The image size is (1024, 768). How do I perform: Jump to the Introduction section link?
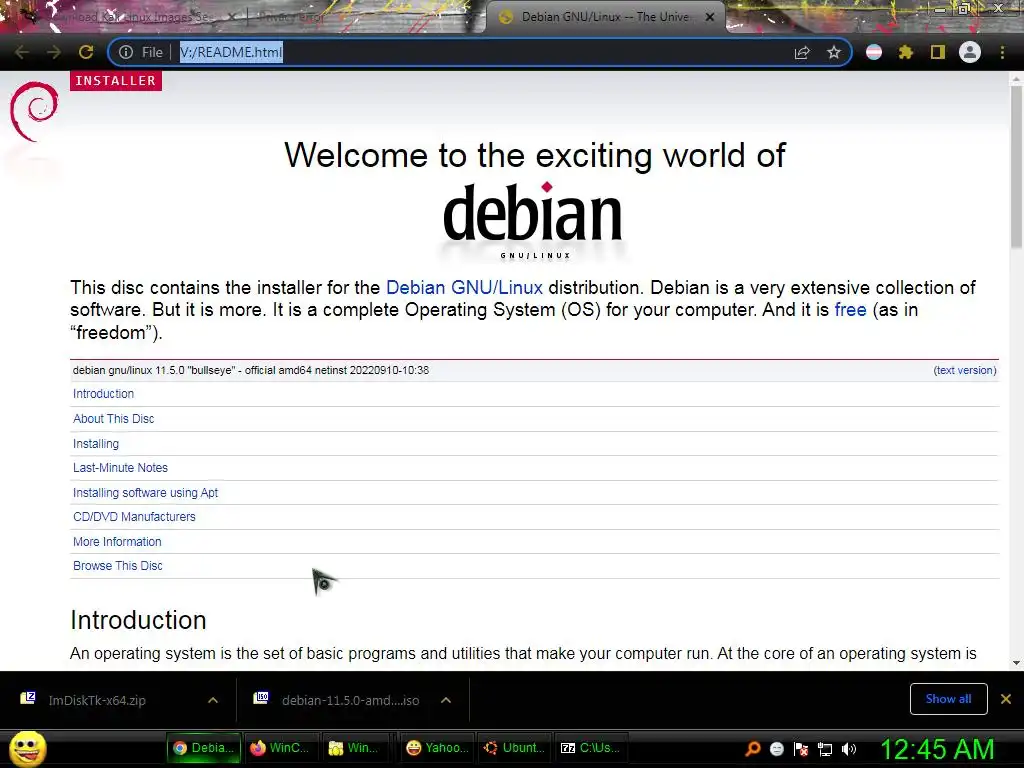[103, 394]
